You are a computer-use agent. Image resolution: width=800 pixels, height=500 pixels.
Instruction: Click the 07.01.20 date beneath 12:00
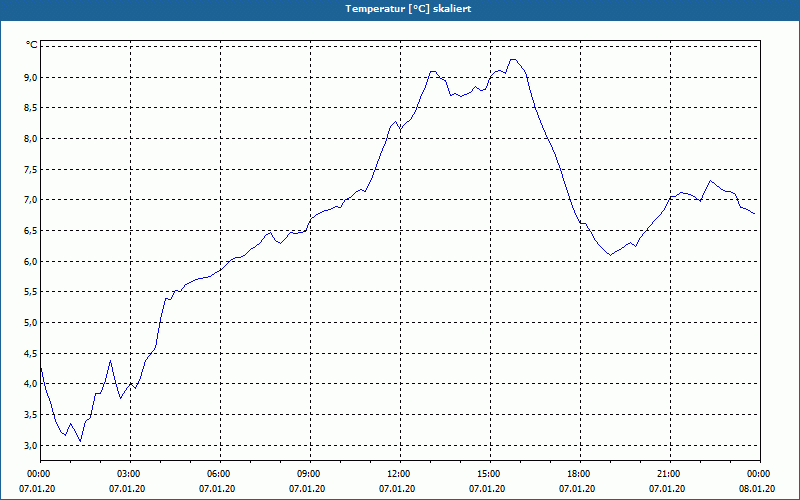[x=397, y=489]
